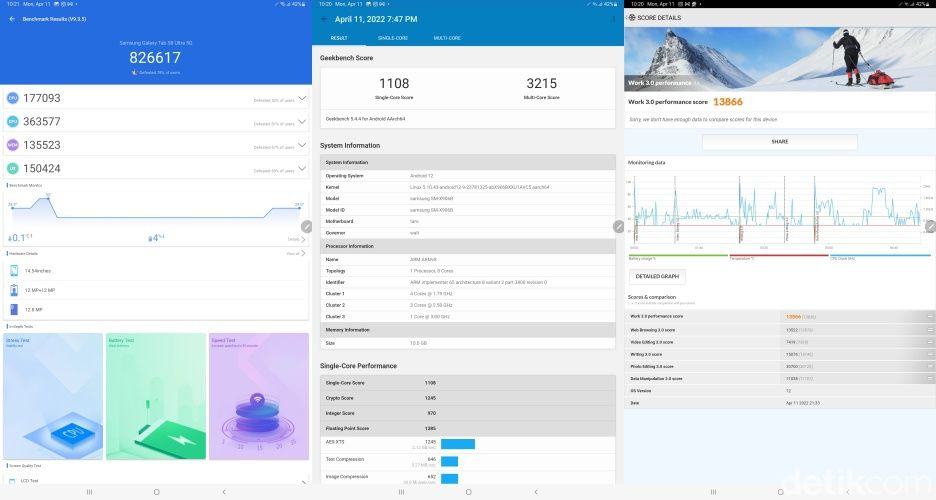Click Work 3.0 performance banner image

[x=780, y=59]
